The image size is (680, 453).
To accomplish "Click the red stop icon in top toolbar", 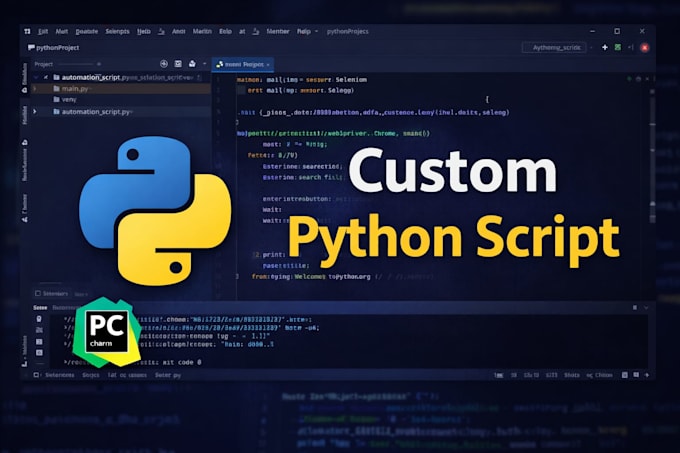I will [645, 48].
